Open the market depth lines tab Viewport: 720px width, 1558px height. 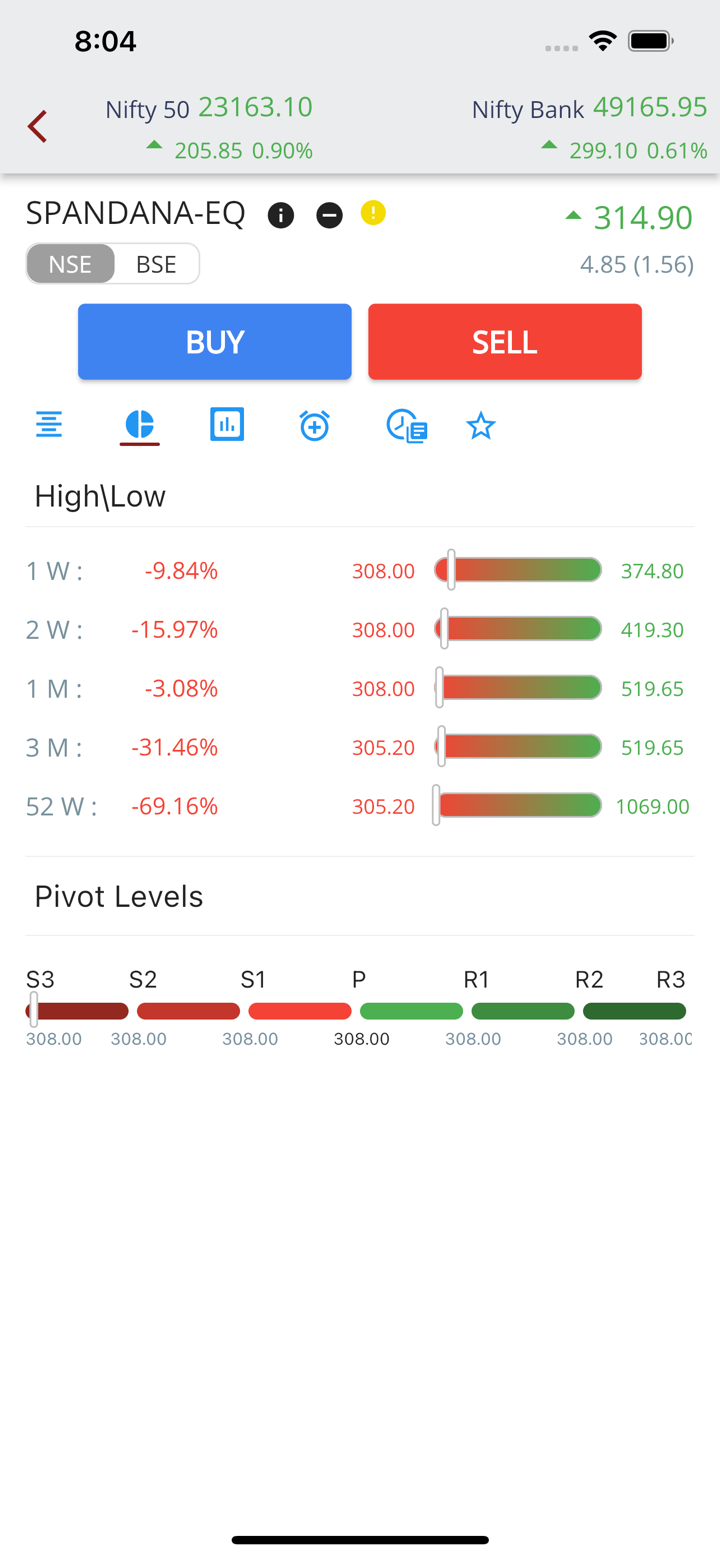pos(49,425)
